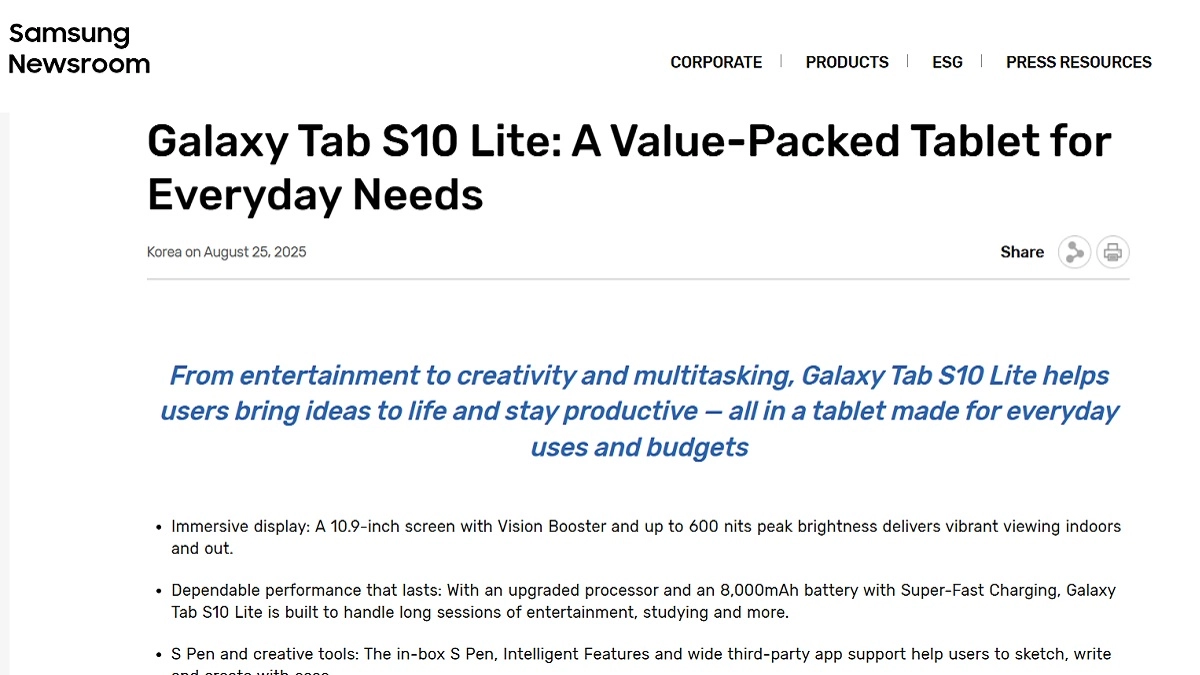The height and width of the screenshot is (675, 1200).
Task: Click the Samsung Newsroom logo
Action: pyautogui.click(x=79, y=49)
